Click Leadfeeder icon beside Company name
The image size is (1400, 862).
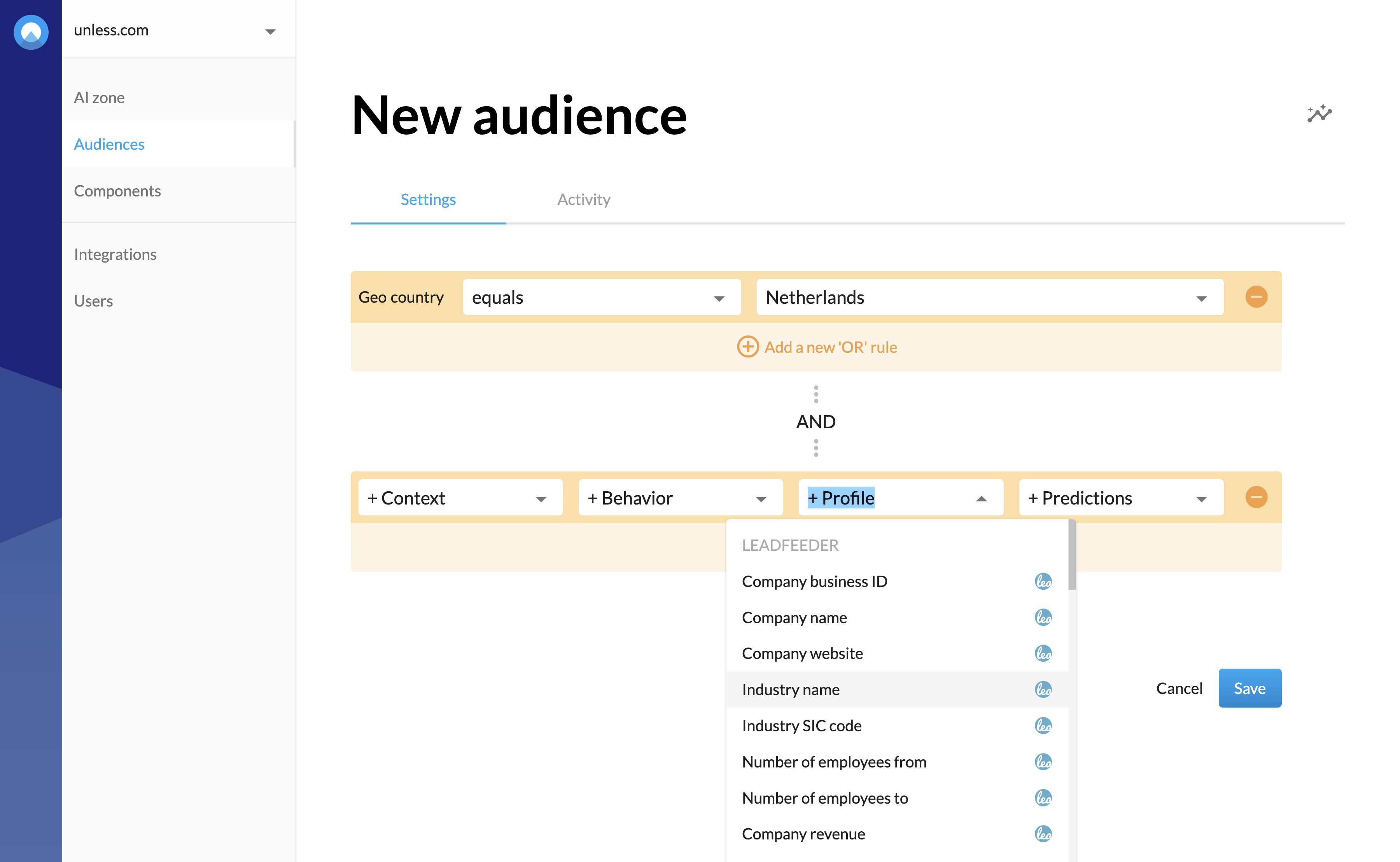point(1043,617)
